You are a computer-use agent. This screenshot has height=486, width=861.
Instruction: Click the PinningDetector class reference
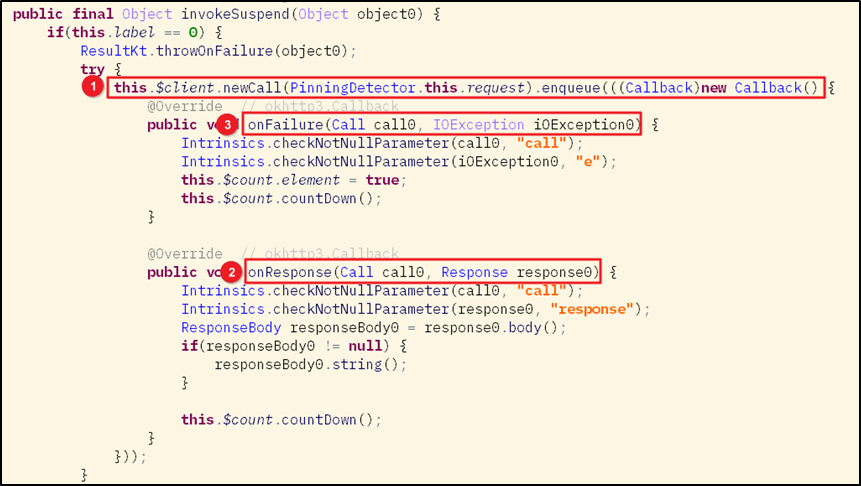tap(353, 88)
